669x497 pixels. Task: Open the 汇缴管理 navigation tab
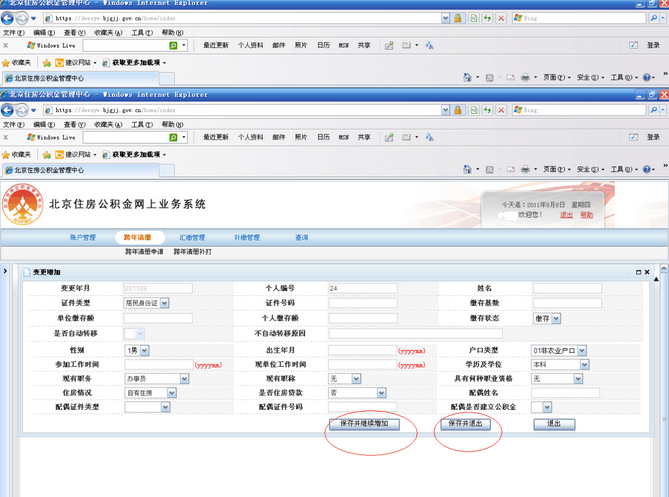[x=192, y=238]
